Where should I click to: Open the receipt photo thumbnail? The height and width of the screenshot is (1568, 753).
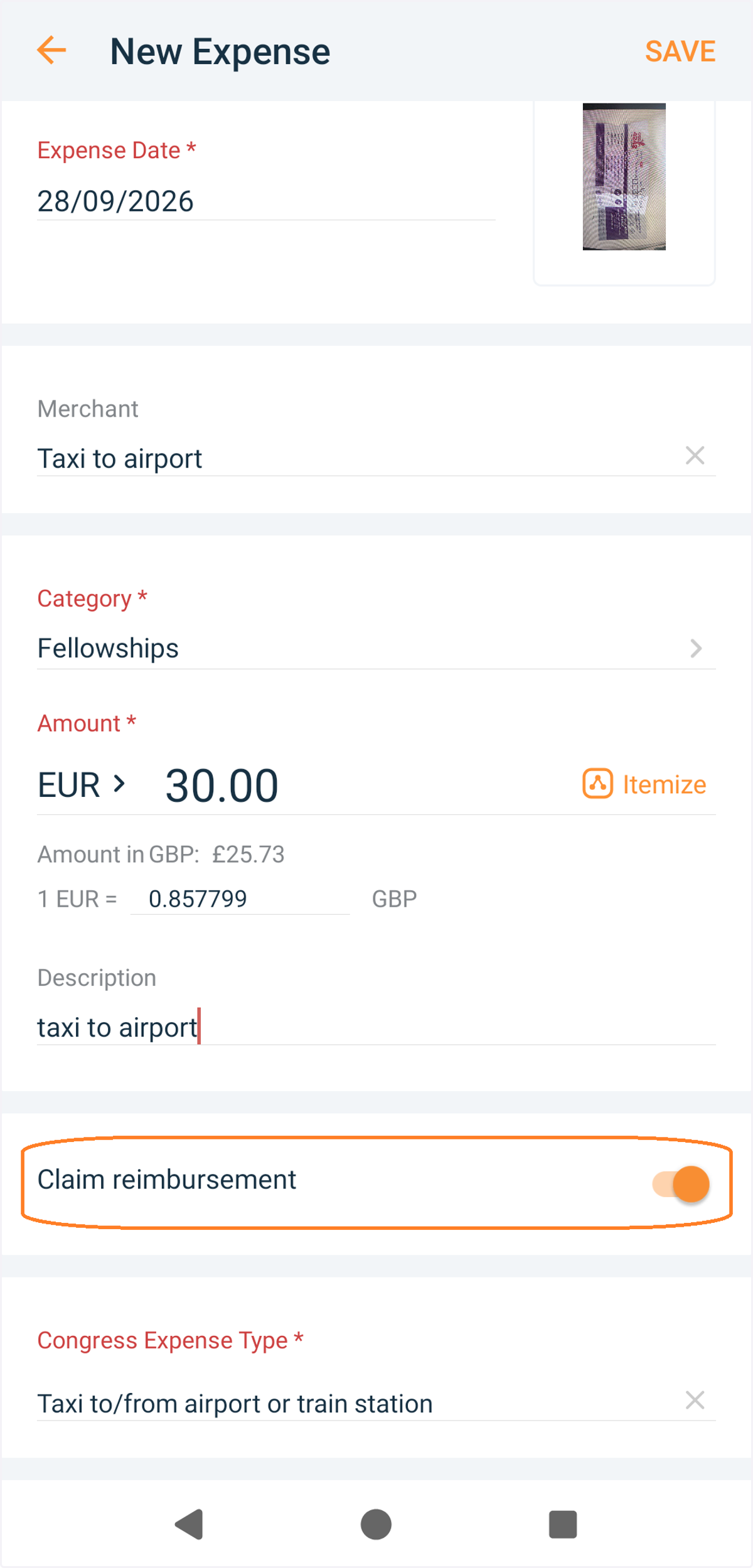624,176
